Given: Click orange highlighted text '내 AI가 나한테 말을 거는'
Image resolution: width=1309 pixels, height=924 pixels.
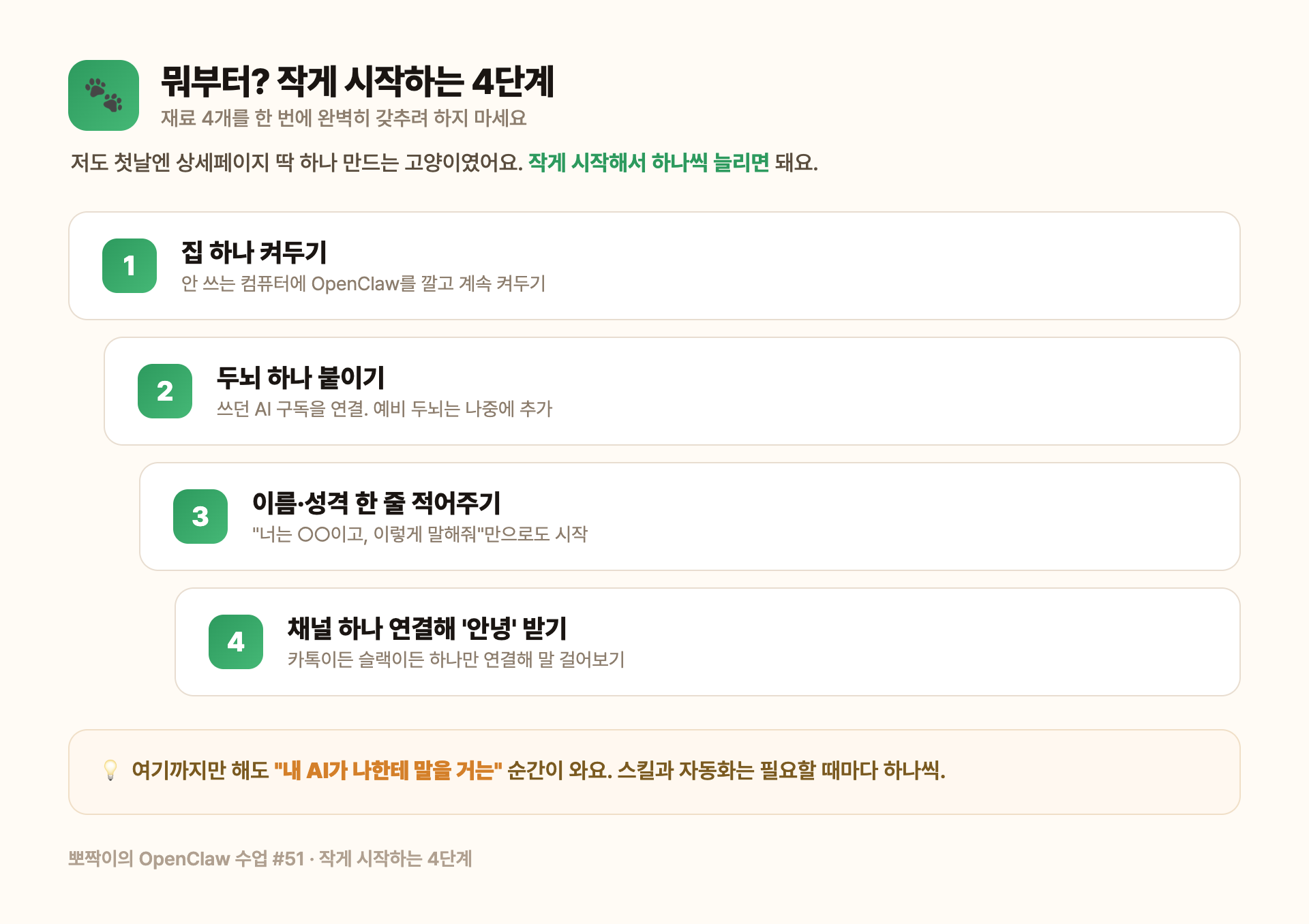Looking at the screenshot, I should (x=388, y=771).
